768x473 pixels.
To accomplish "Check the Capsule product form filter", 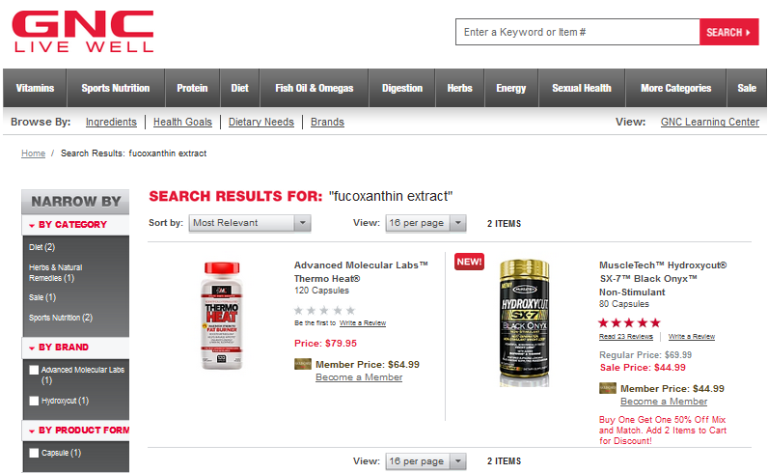I will pos(34,453).
